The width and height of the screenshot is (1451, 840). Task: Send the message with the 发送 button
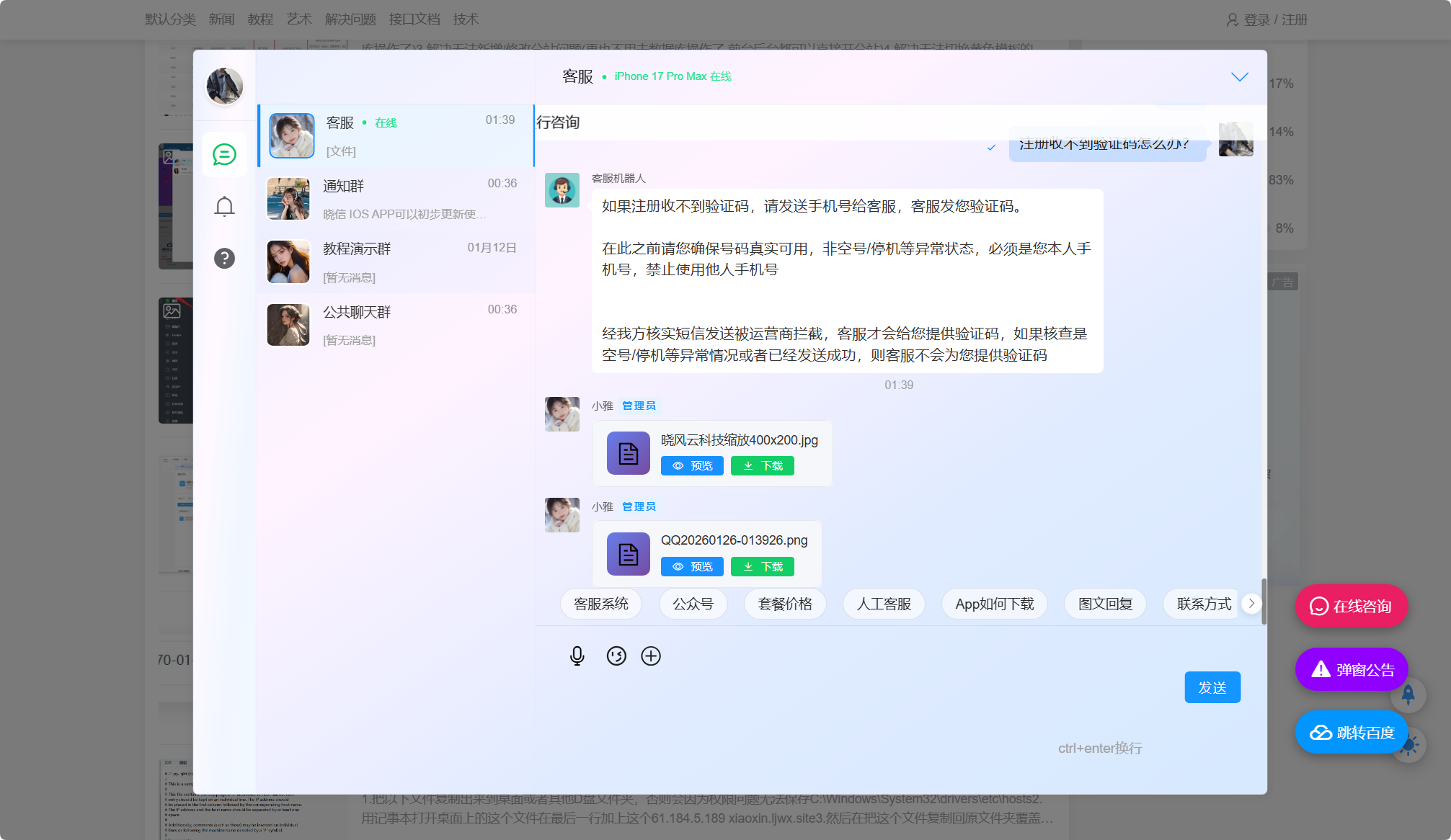point(1212,687)
